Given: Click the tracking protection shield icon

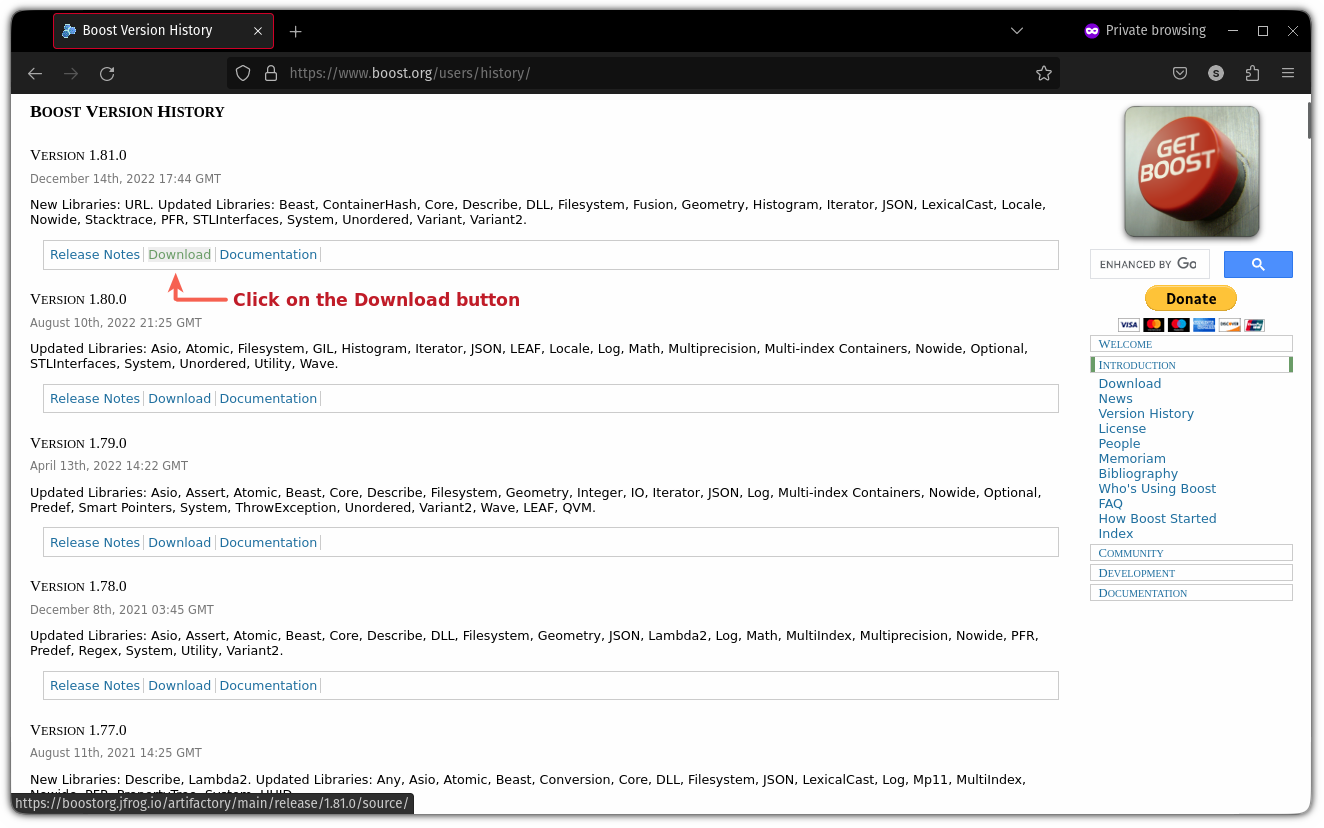Looking at the screenshot, I should pos(243,73).
